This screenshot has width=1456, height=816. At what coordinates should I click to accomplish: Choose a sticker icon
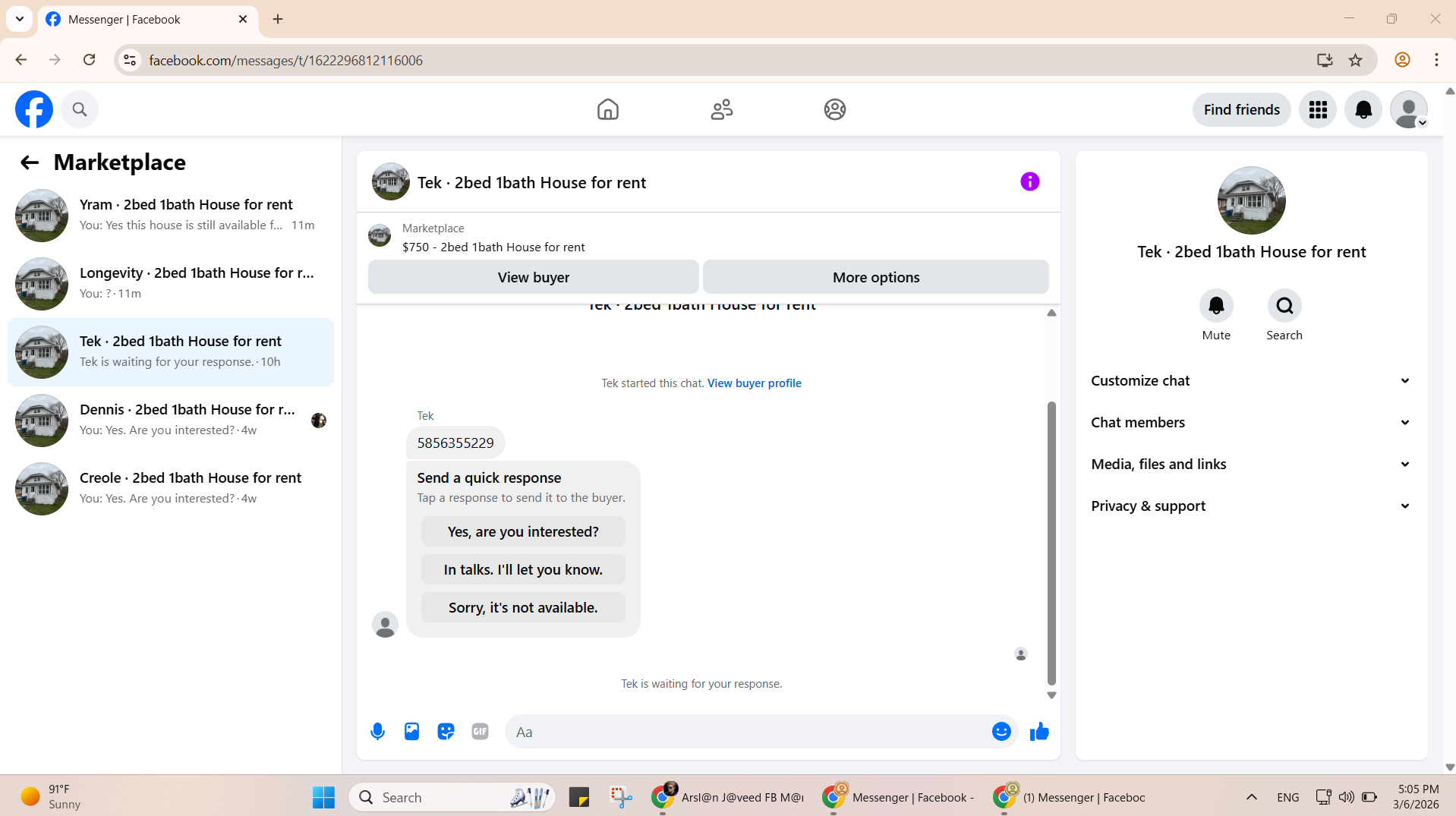tap(446, 732)
